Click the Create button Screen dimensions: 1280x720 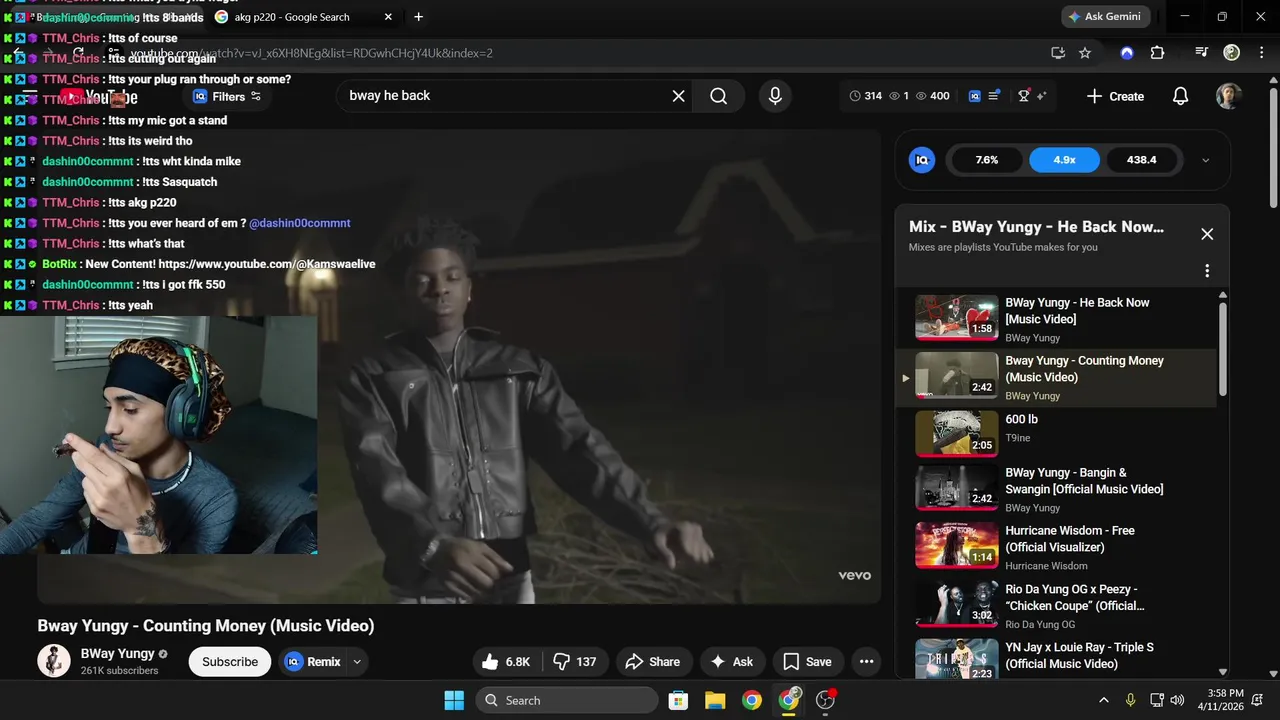coord(1115,96)
